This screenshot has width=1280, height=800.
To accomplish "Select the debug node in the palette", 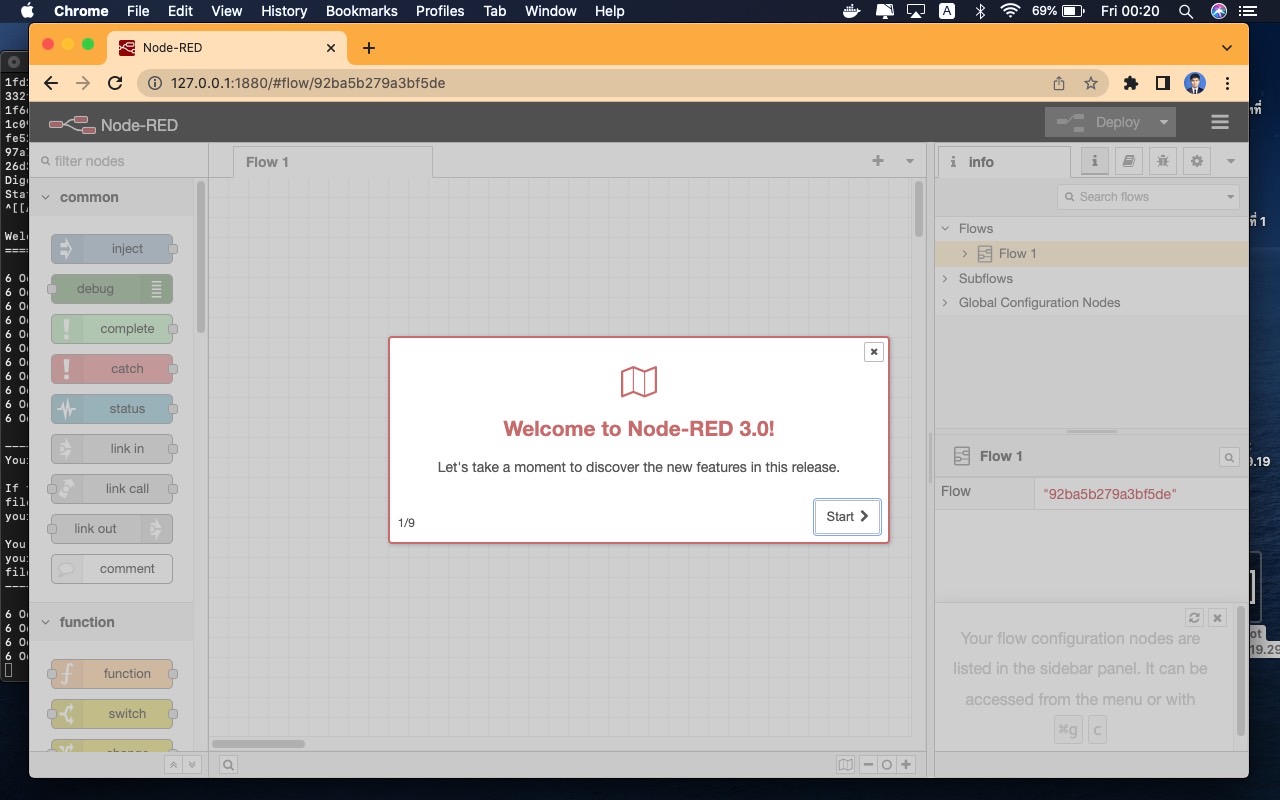I will point(112,289).
